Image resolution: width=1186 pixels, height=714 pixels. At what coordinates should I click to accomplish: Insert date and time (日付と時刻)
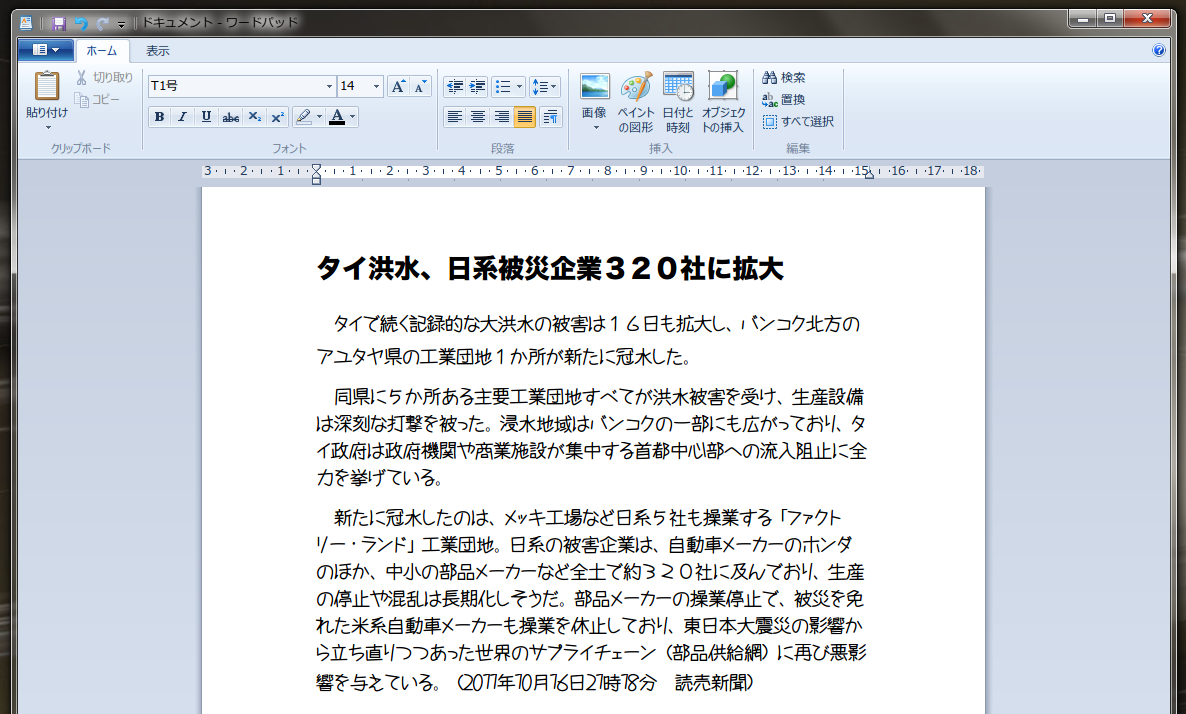pos(678,103)
